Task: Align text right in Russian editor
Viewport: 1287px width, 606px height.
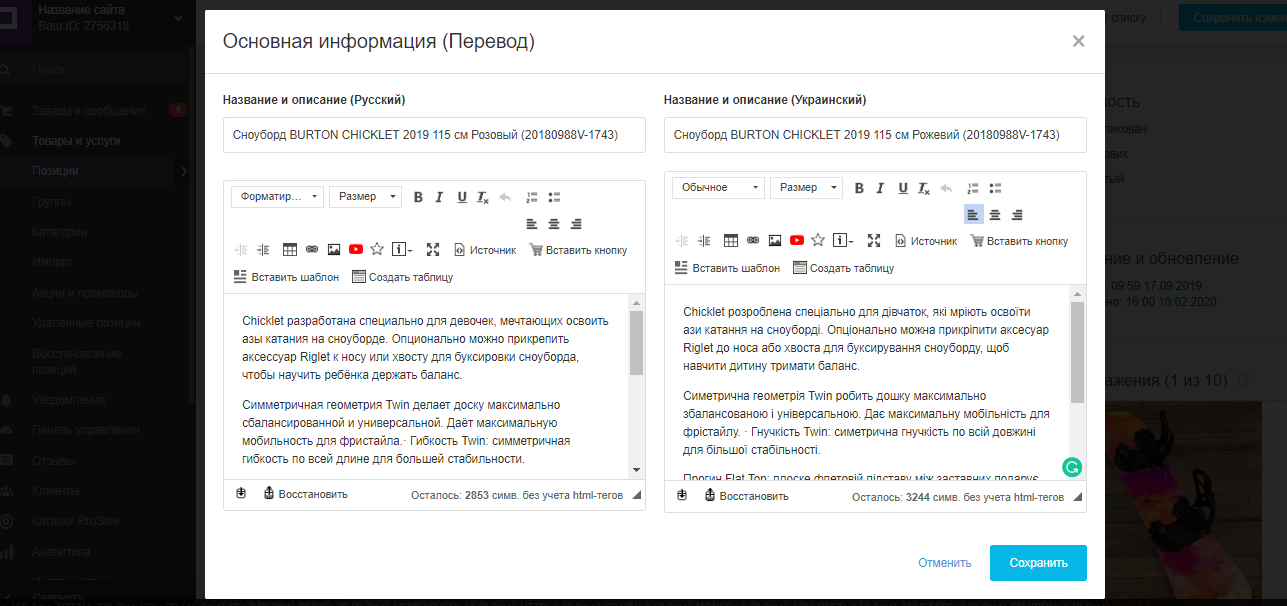Action: click(x=576, y=224)
